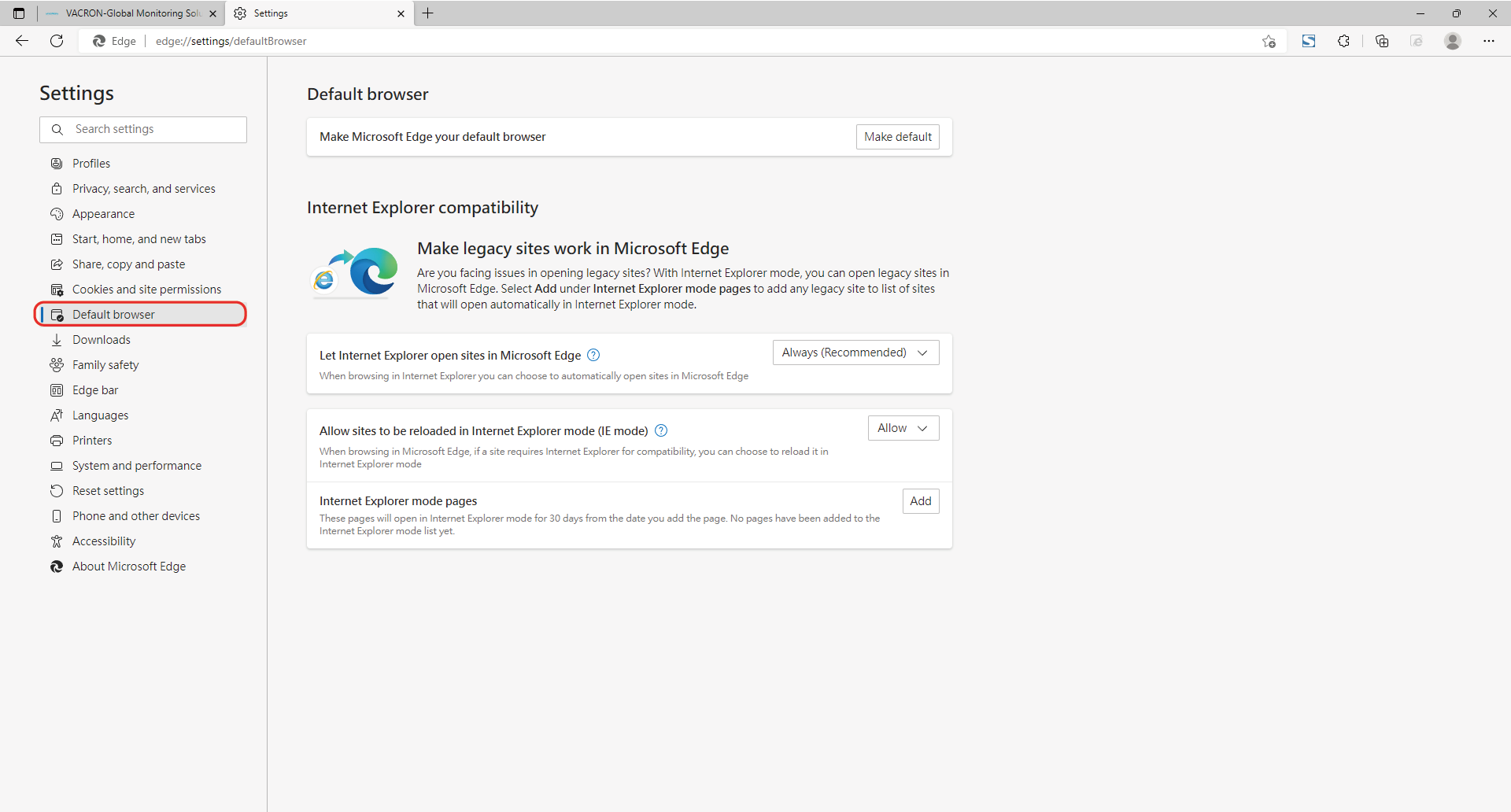Click help icon next to Allow sites reloaded in IE mode
The height and width of the screenshot is (812, 1511).
click(x=661, y=431)
